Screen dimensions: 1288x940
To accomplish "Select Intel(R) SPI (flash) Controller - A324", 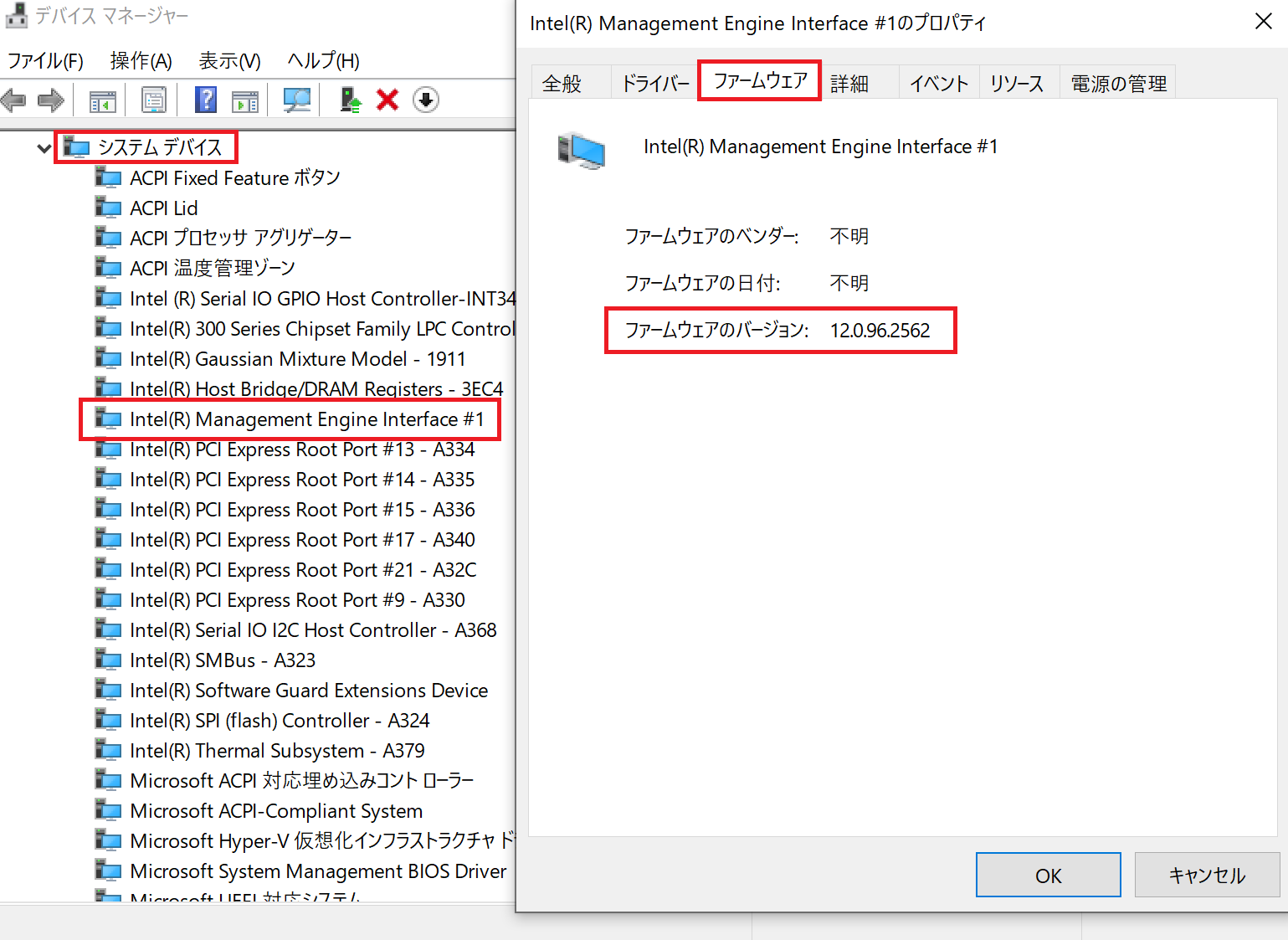I will (280, 720).
